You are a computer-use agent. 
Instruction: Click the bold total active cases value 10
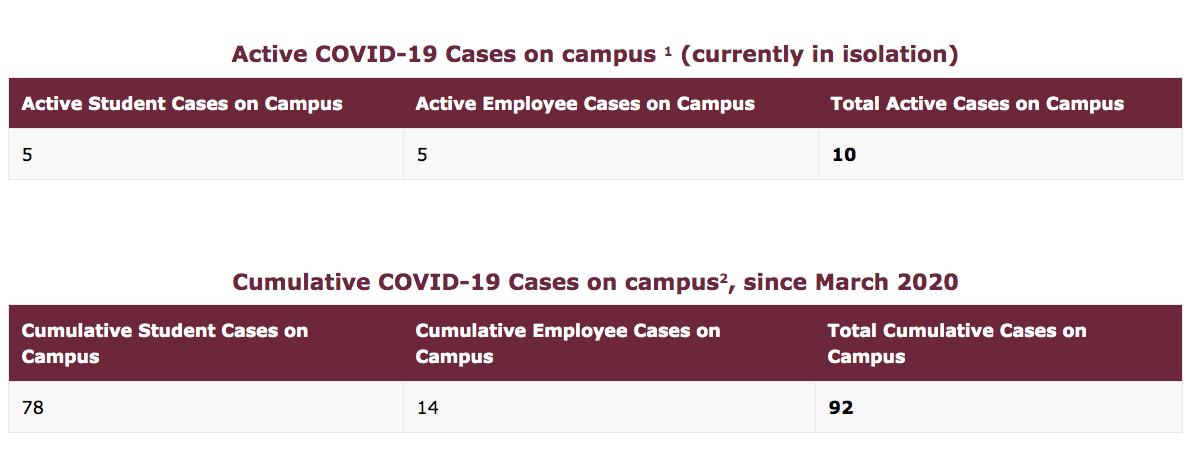[x=844, y=155]
